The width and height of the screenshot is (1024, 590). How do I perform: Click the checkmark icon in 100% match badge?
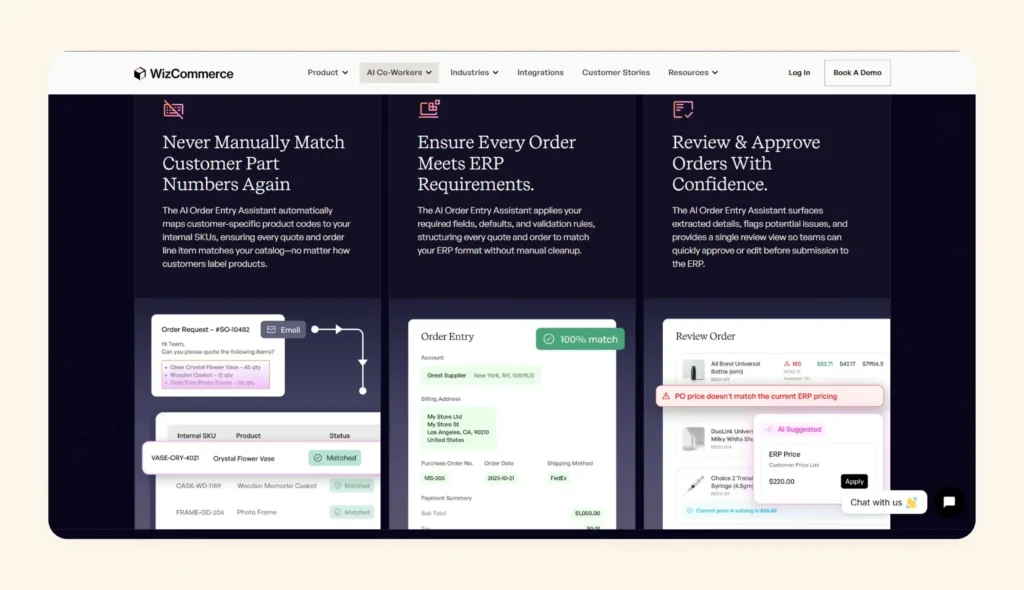[x=549, y=339]
